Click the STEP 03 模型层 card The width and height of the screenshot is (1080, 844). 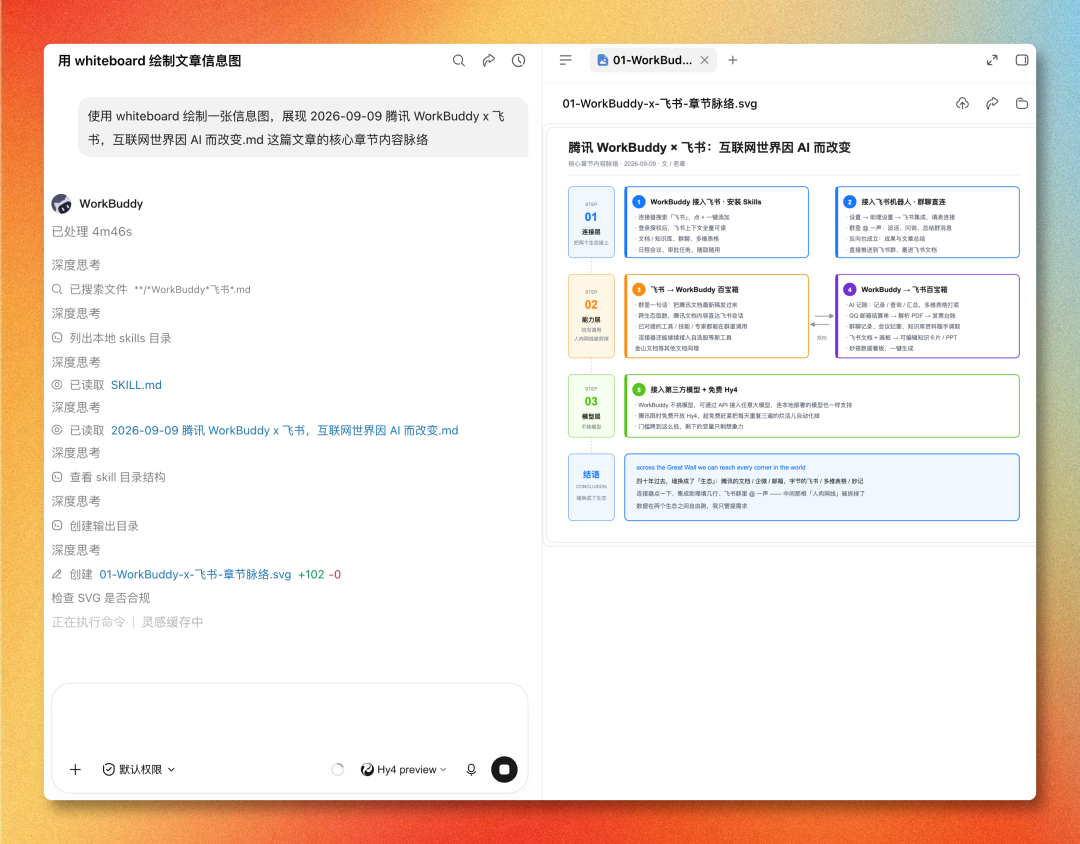pos(591,406)
